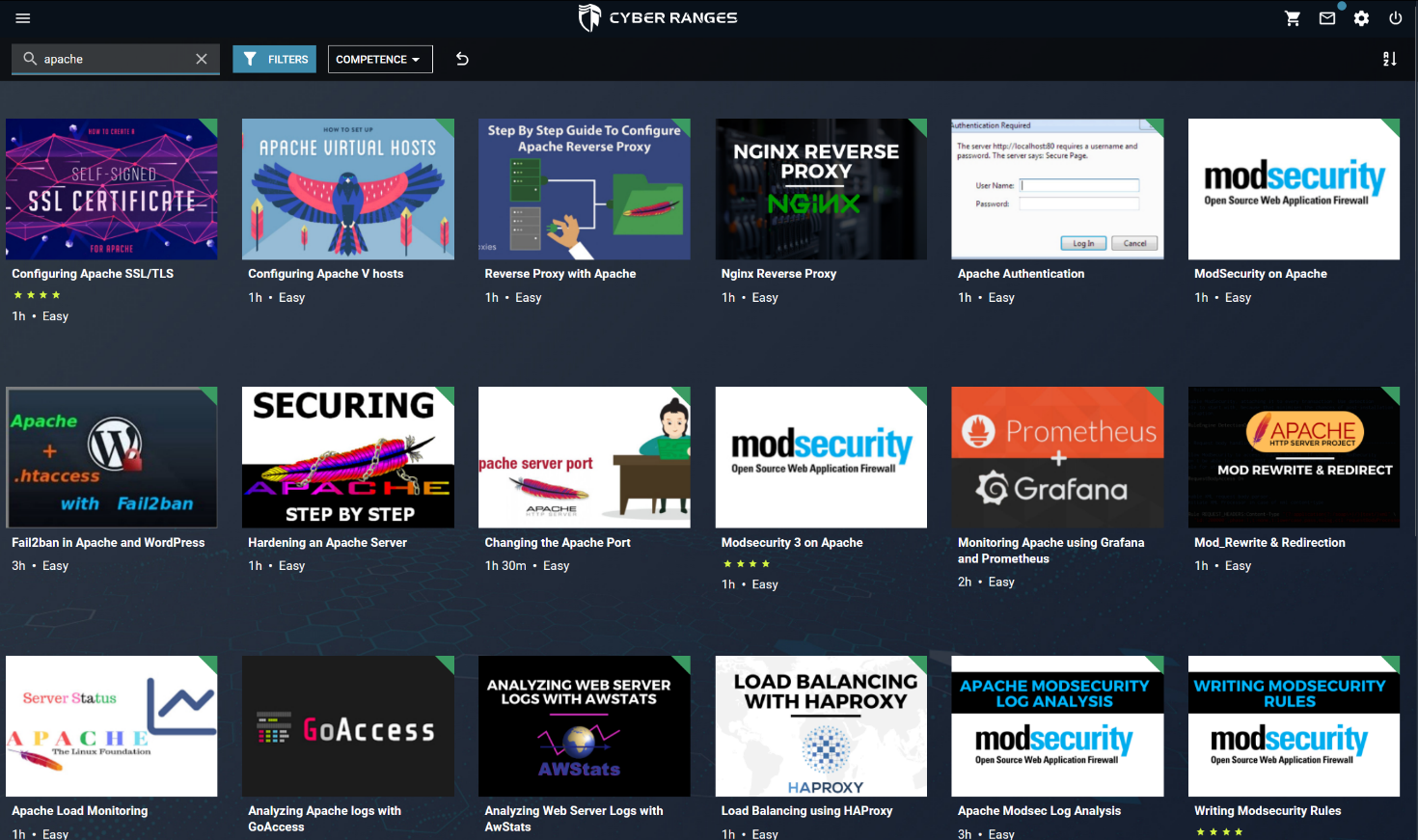Open Configuring Apache SSL/TLS thumbnail

pos(112,189)
